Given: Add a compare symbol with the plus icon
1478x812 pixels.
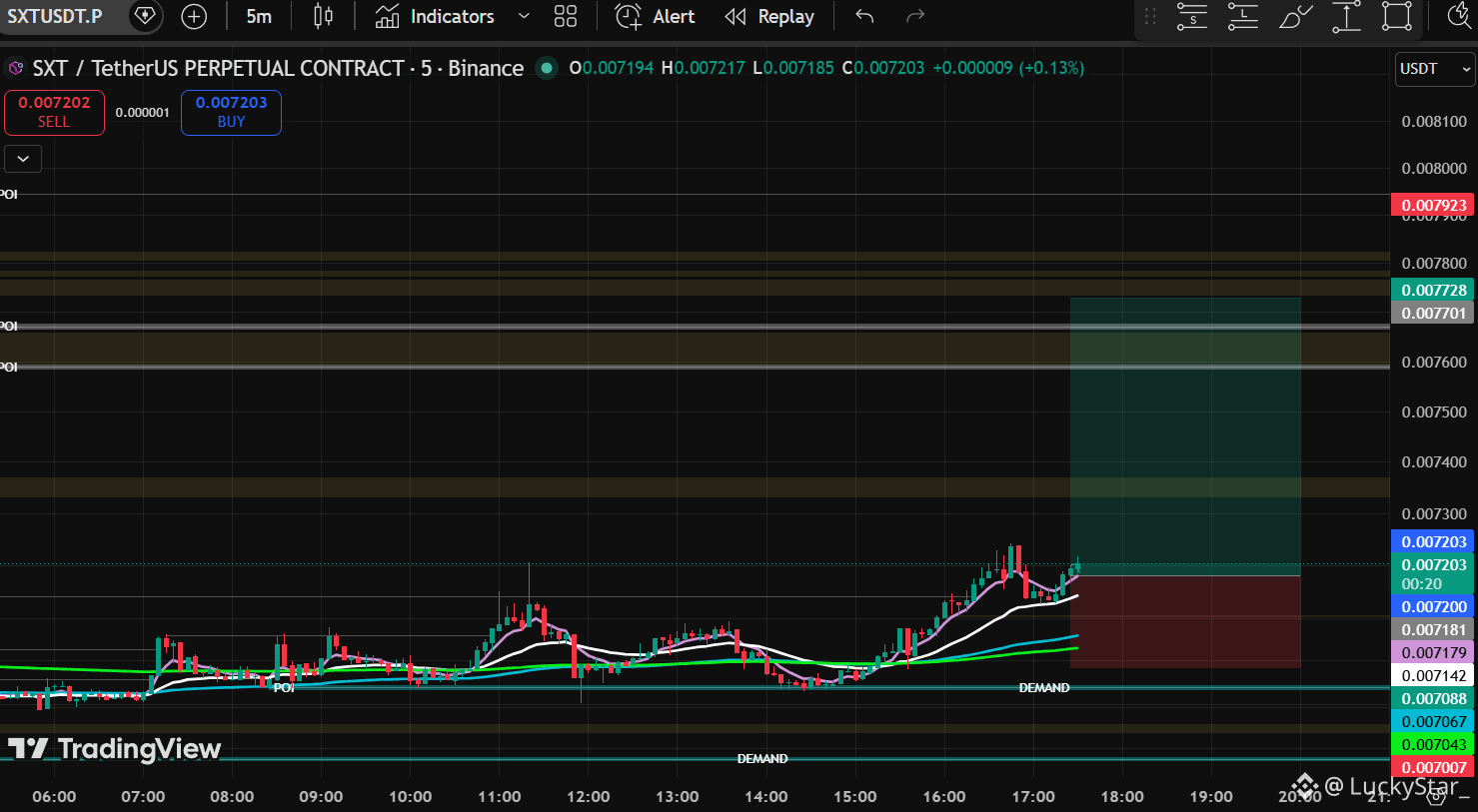Looking at the screenshot, I should (x=194, y=16).
